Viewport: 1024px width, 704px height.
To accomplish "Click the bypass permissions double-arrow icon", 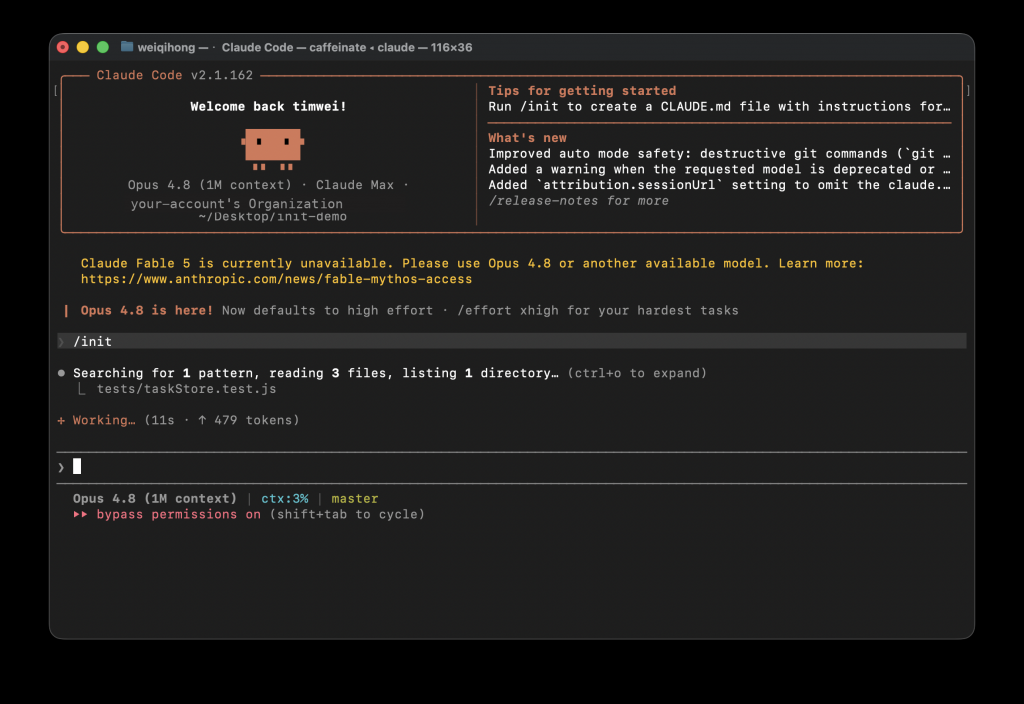I will click(x=80, y=514).
